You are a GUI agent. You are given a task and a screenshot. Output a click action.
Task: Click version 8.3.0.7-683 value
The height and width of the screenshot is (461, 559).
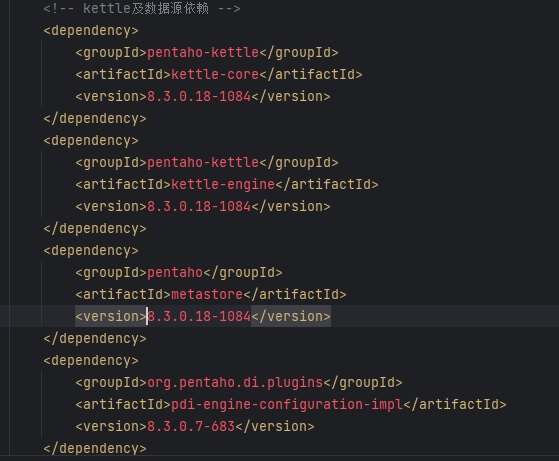click(x=191, y=426)
